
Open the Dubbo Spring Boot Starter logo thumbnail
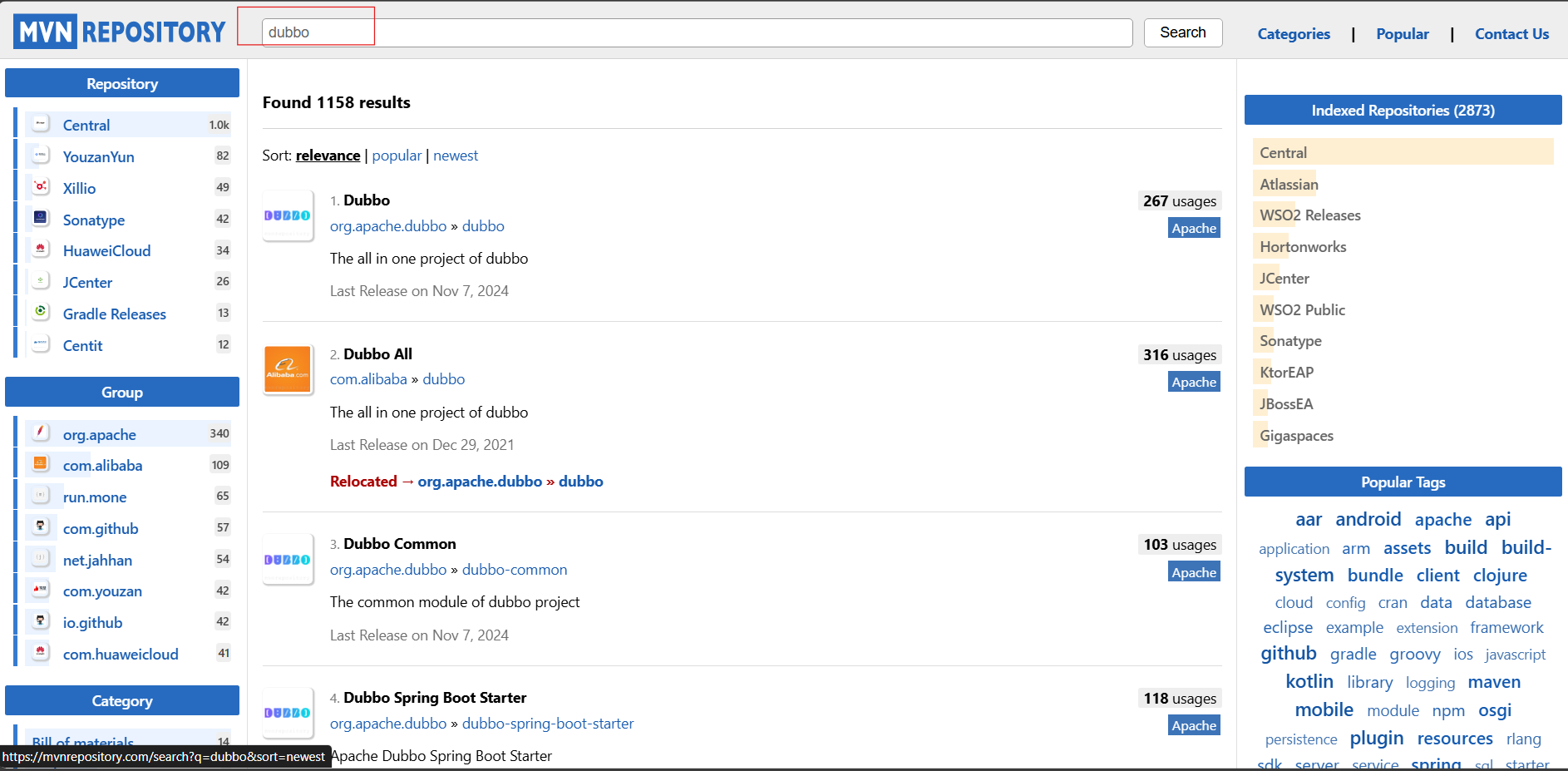(x=288, y=713)
